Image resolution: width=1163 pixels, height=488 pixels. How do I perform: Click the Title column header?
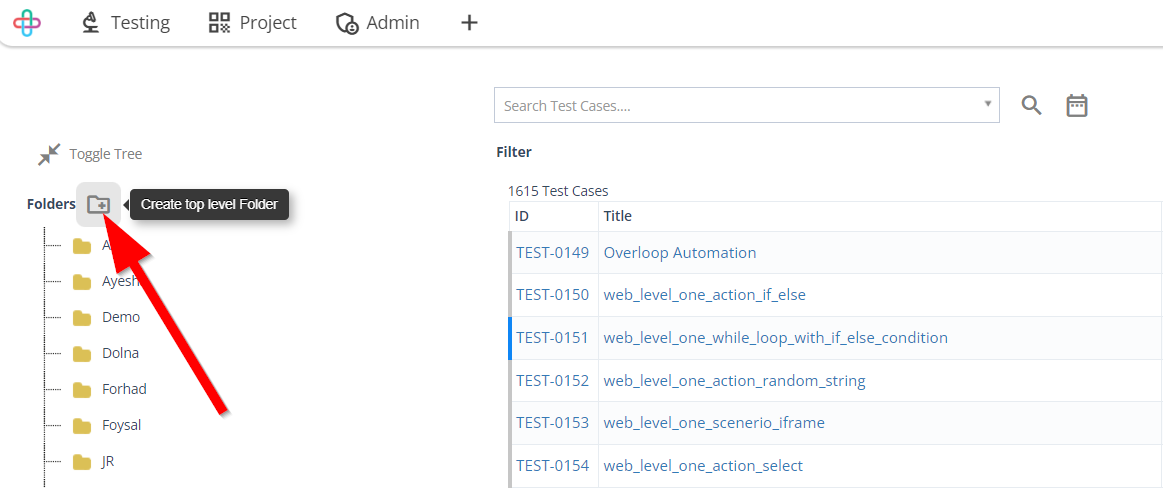(617, 217)
